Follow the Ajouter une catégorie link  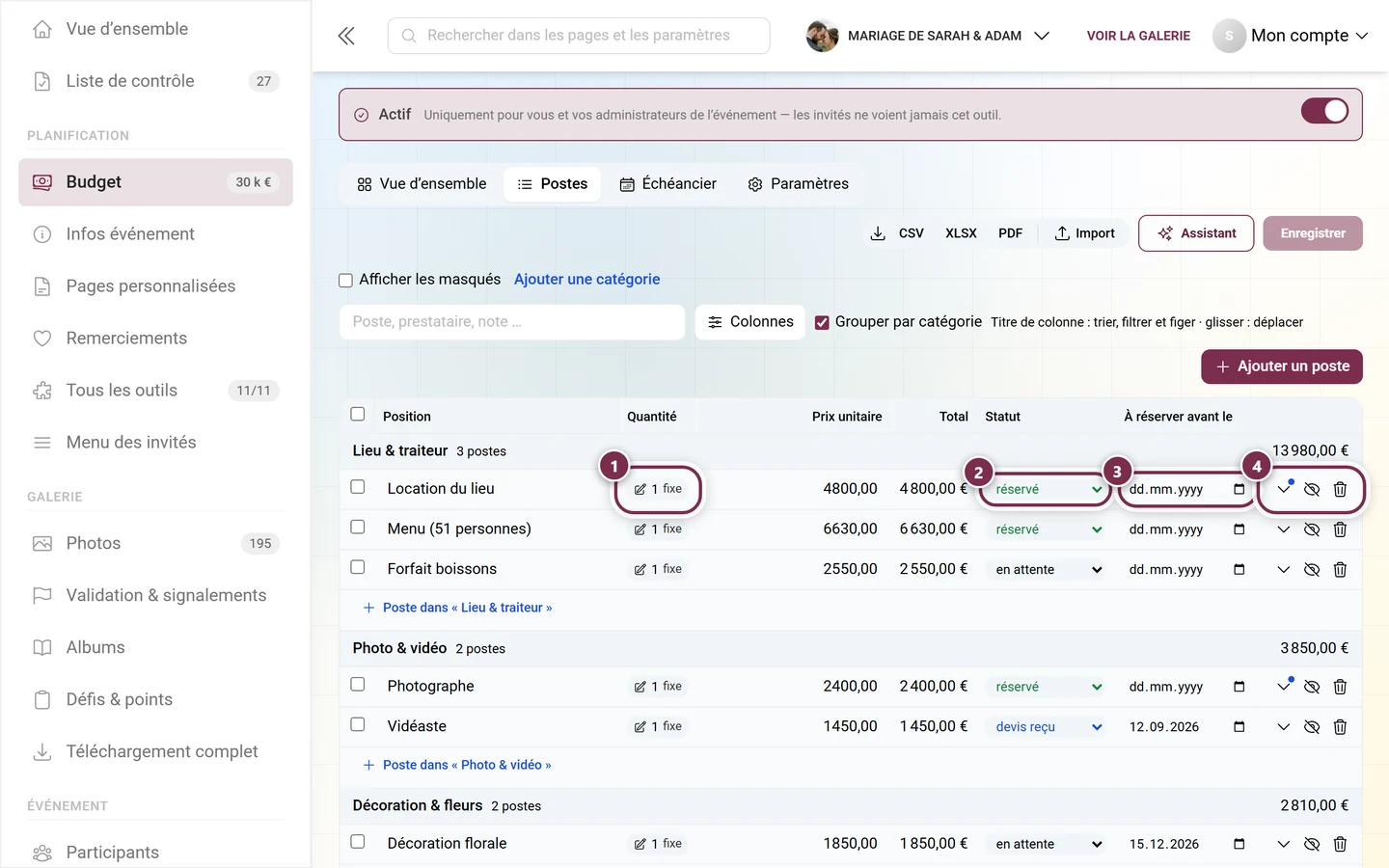[x=587, y=279]
